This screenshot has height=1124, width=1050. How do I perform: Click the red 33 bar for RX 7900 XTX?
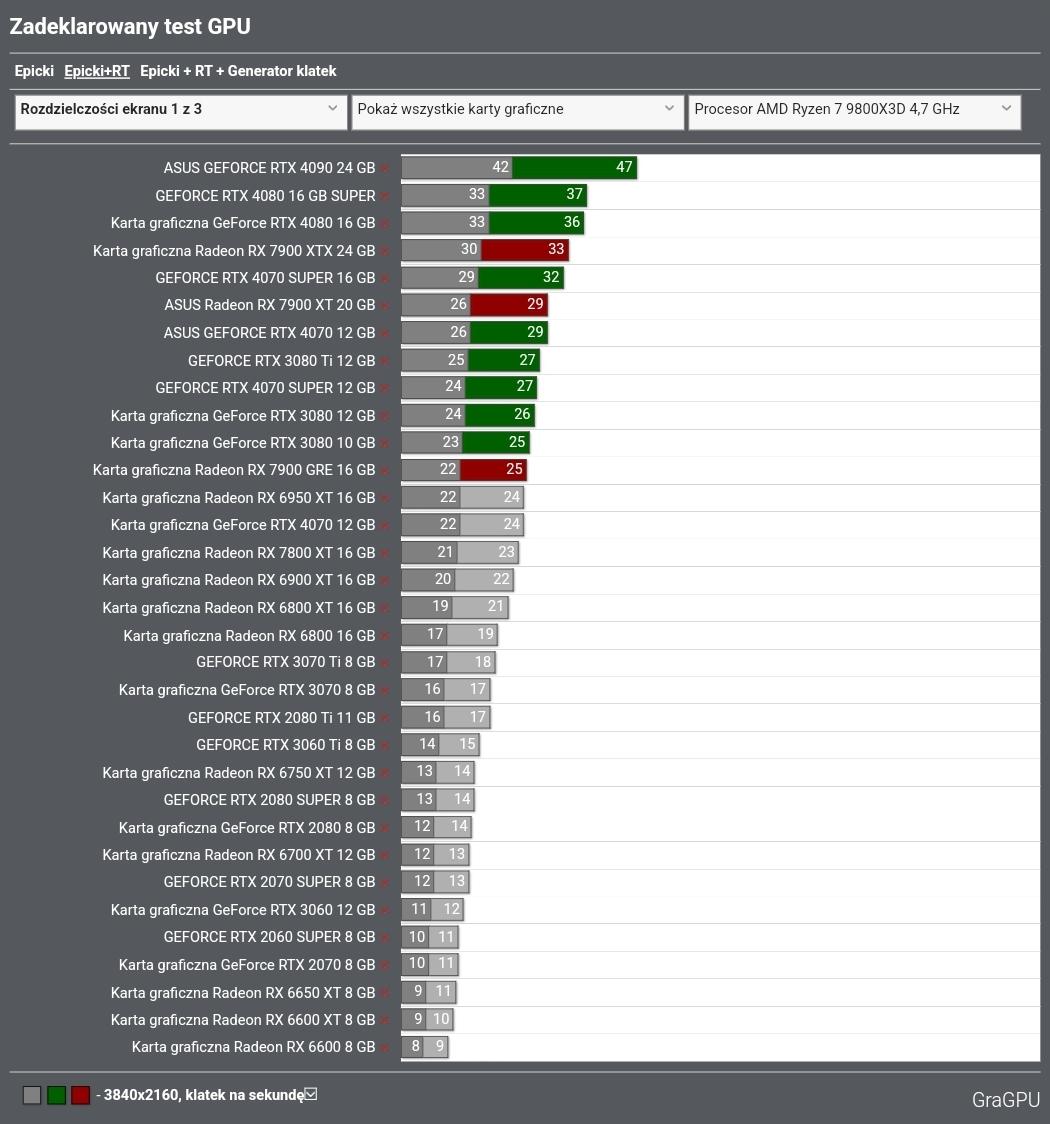(525, 249)
